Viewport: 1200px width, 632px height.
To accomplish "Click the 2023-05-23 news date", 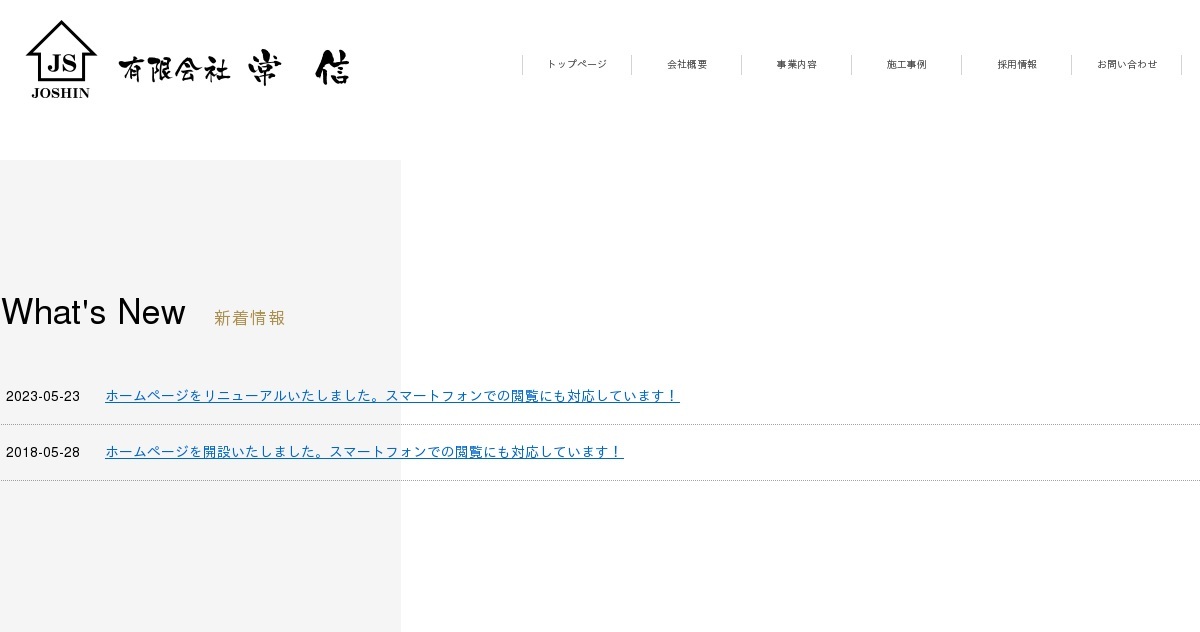I will [x=43, y=396].
